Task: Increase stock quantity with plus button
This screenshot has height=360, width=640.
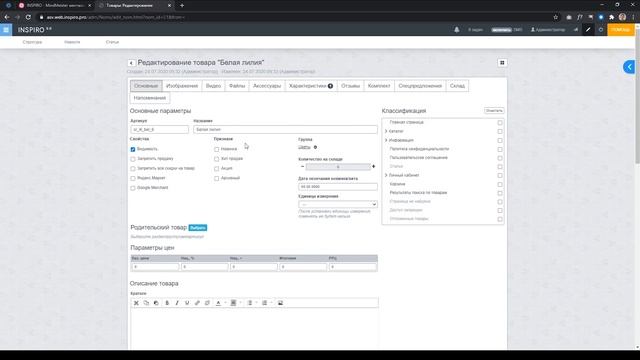Action: (373, 167)
